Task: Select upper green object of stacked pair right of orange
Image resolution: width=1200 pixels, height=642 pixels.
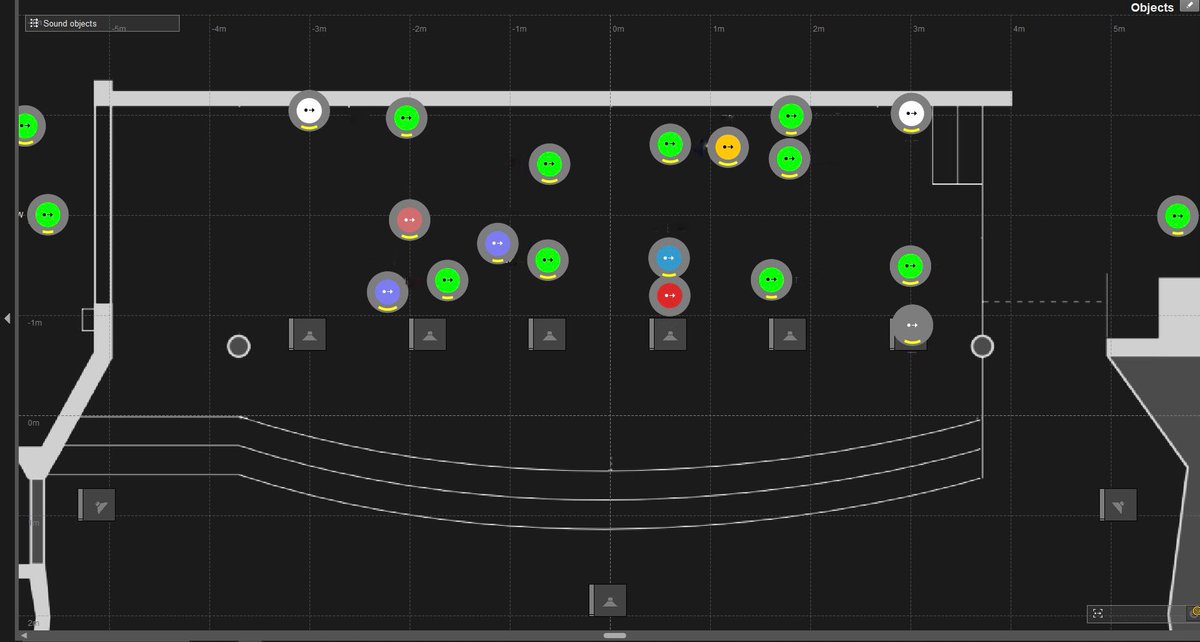Action: click(x=790, y=117)
